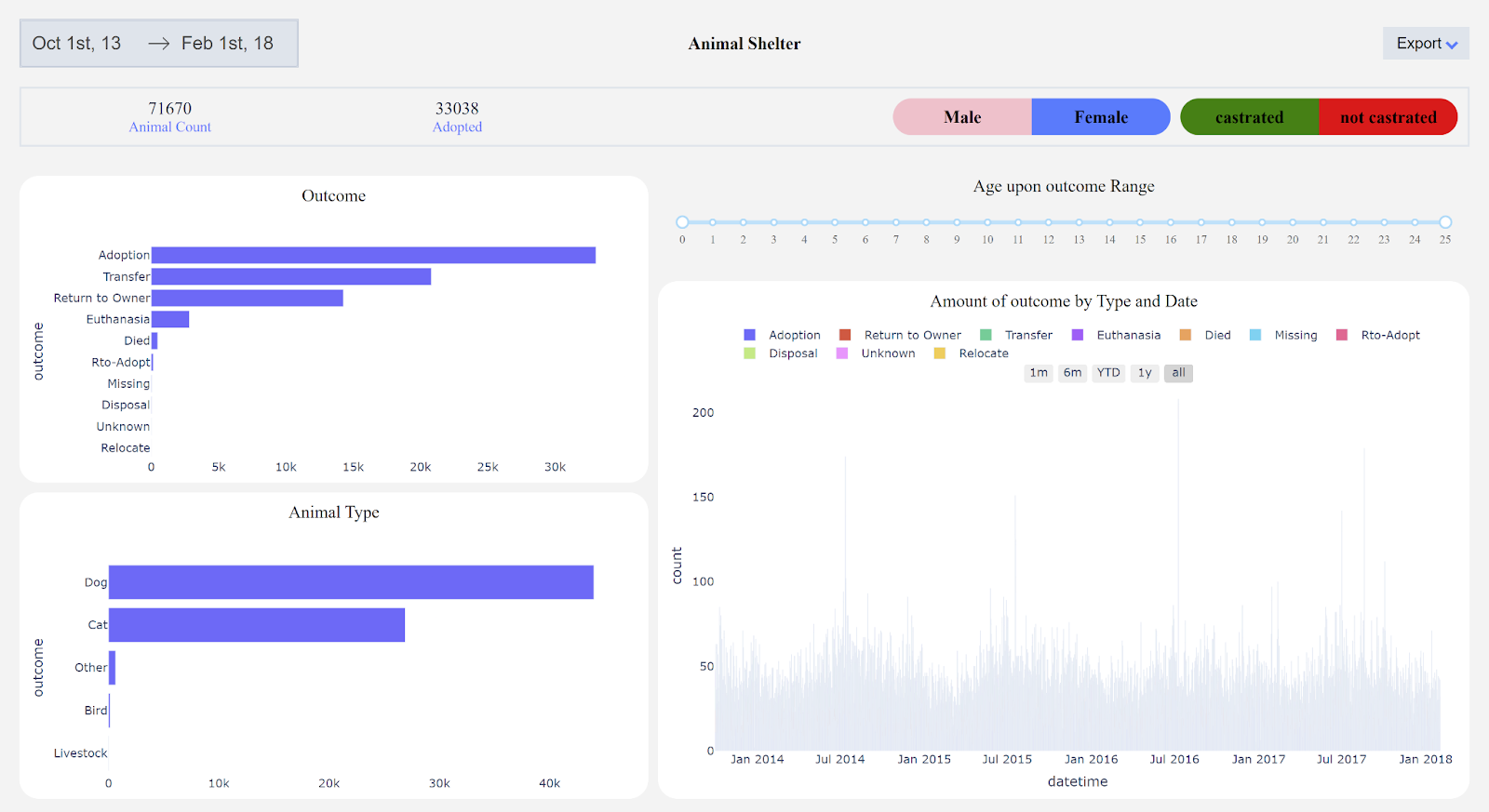Toggle Died legend color square
The image size is (1489, 812).
coord(1186,335)
